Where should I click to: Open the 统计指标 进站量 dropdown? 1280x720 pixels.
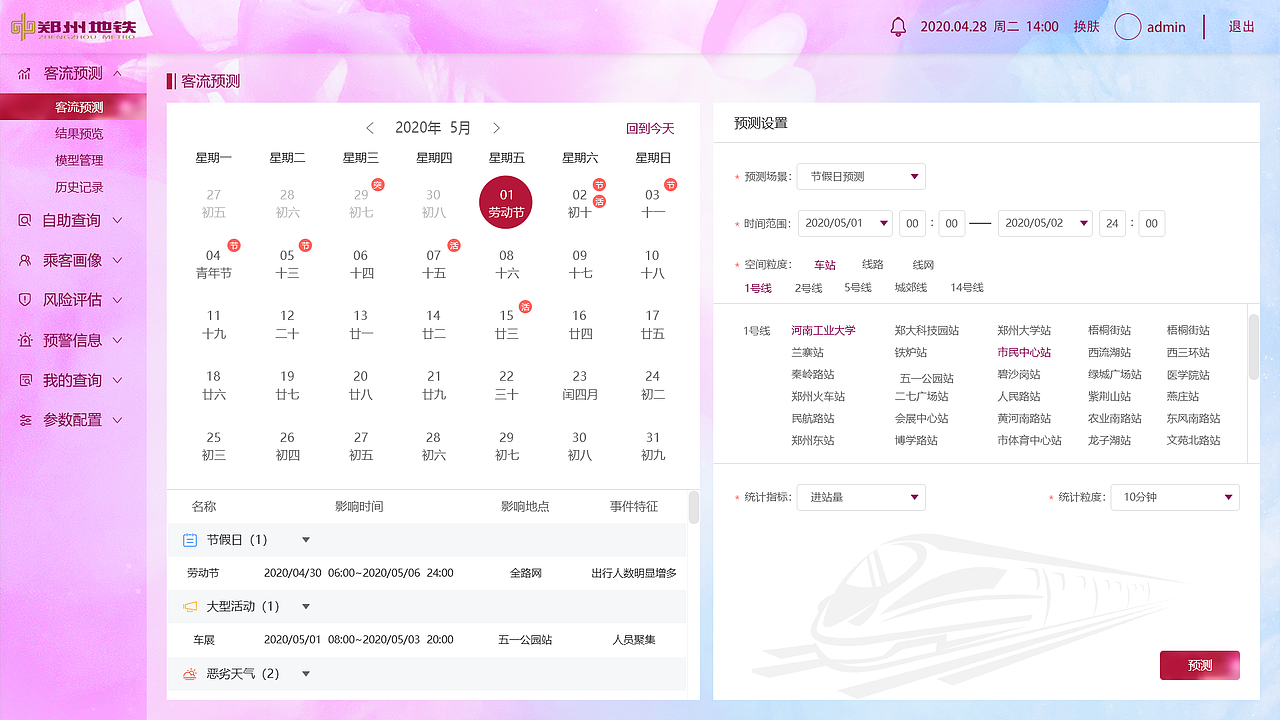coord(861,497)
